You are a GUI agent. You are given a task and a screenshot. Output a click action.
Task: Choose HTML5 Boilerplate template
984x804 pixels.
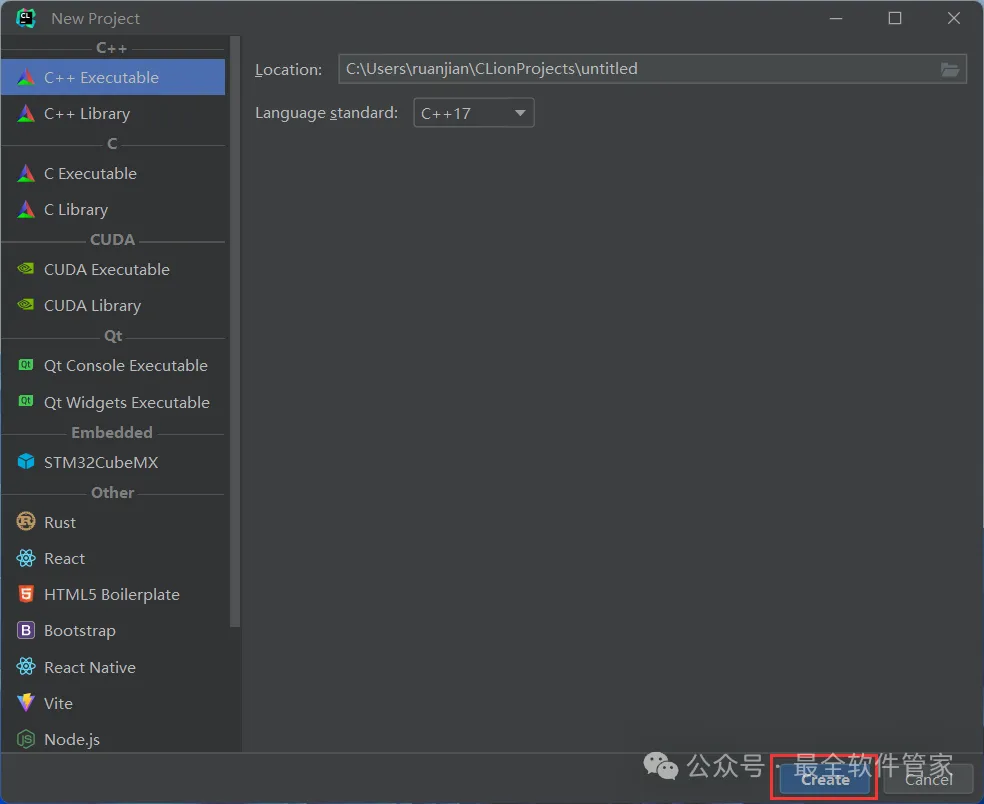113,594
